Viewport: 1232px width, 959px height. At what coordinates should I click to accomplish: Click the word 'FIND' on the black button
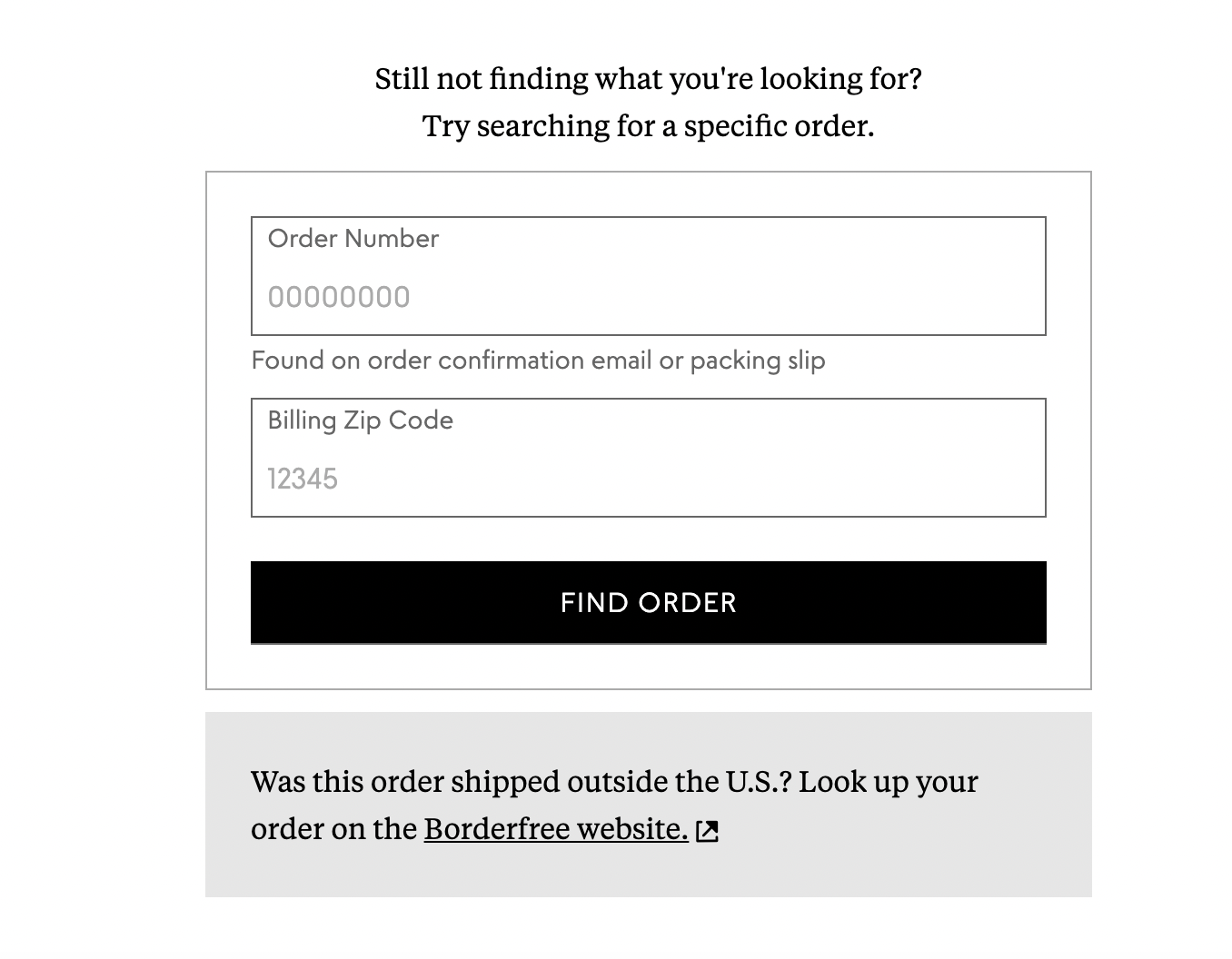pyautogui.click(x=595, y=603)
